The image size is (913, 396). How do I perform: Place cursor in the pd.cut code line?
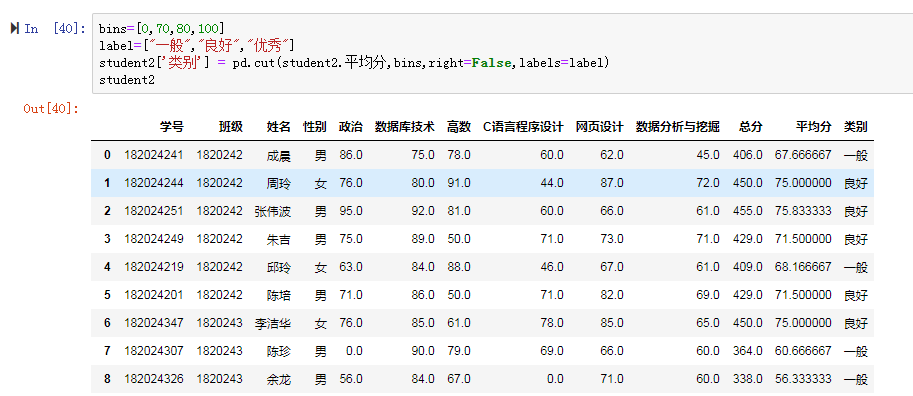point(354,62)
